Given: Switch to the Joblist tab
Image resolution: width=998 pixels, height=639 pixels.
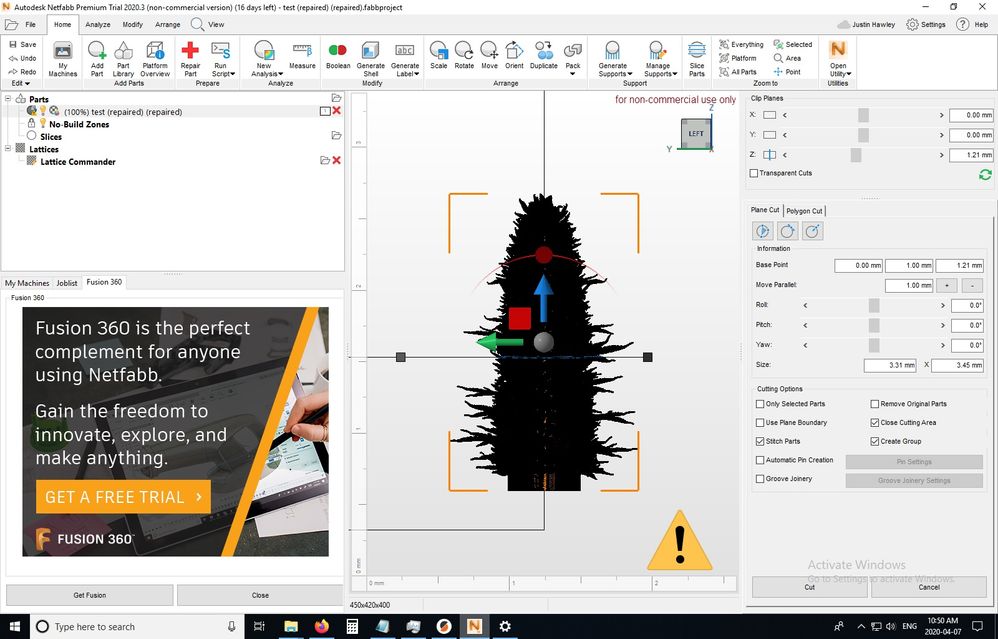Looking at the screenshot, I should coord(67,283).
